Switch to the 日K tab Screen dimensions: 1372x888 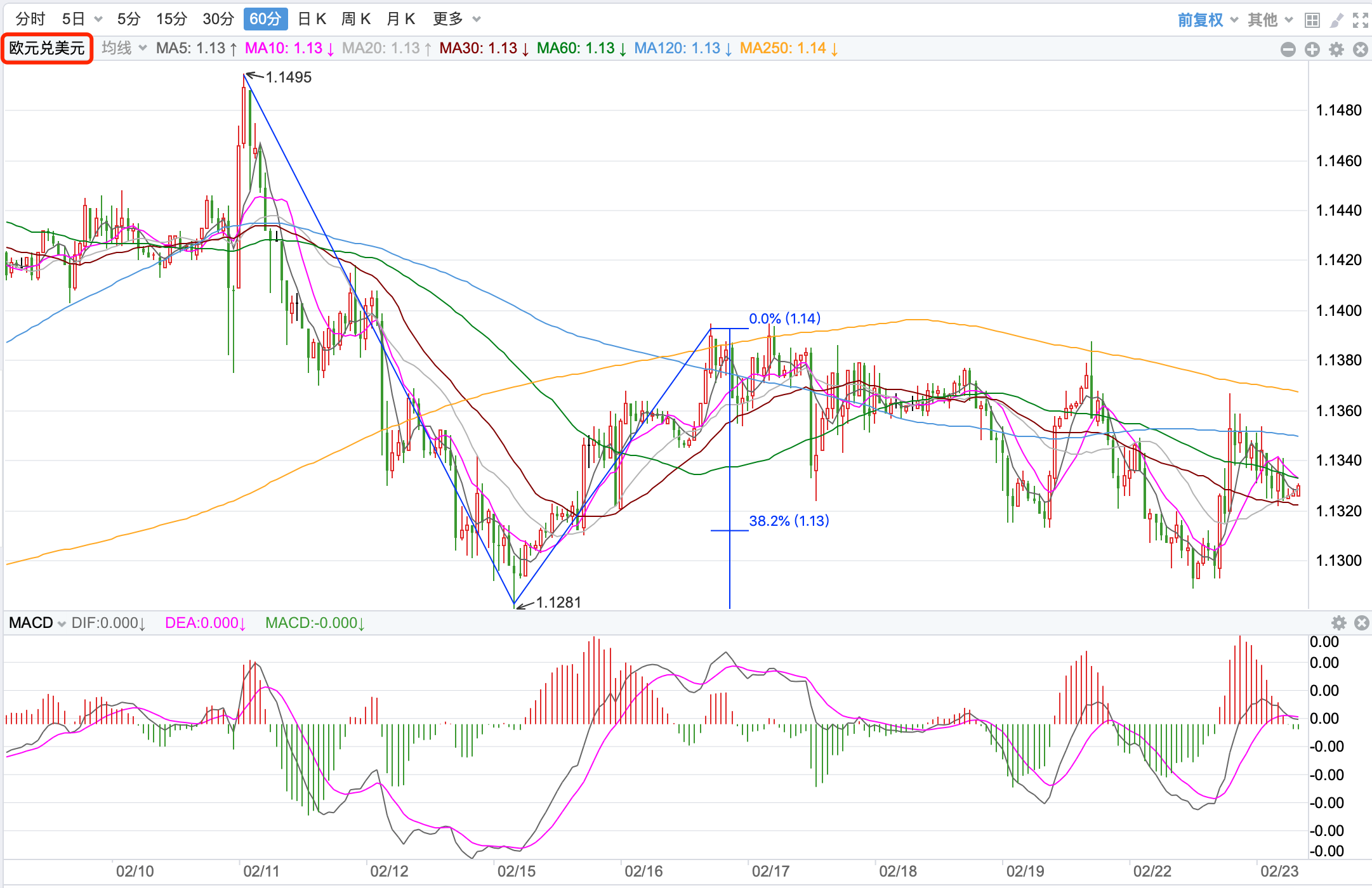(x=312, y=19)
